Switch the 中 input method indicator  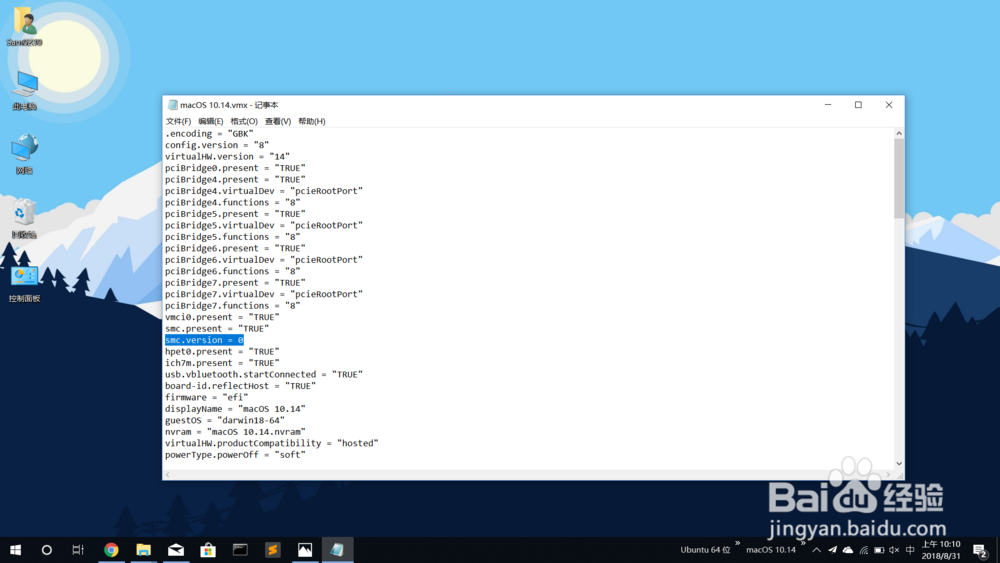(910, 550)
